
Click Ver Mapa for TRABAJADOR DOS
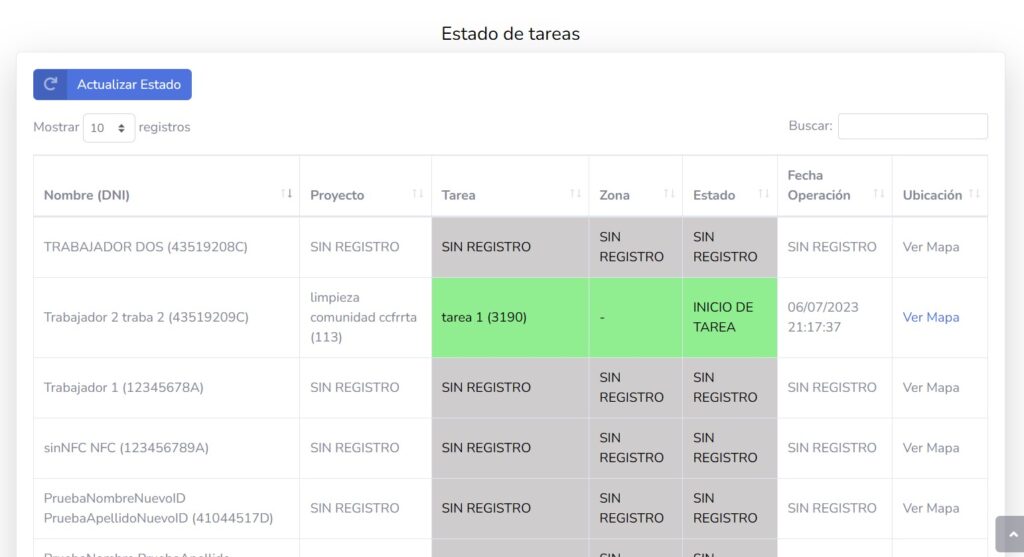click(930, 247)
